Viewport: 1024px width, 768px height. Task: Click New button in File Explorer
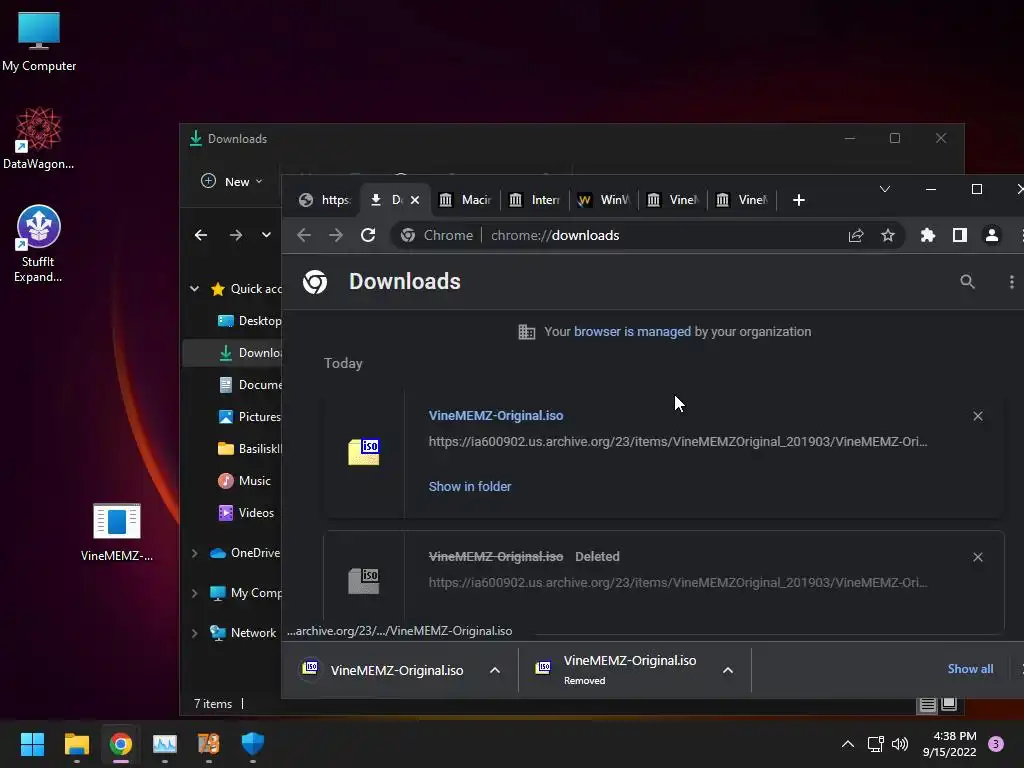231,182
